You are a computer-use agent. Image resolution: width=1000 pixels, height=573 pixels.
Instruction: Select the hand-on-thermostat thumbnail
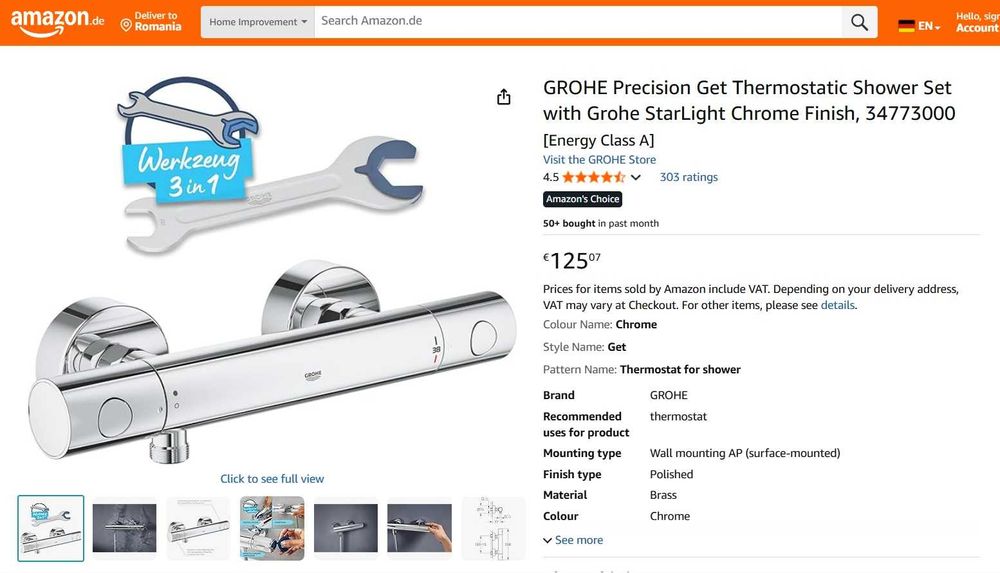point(419,528)
